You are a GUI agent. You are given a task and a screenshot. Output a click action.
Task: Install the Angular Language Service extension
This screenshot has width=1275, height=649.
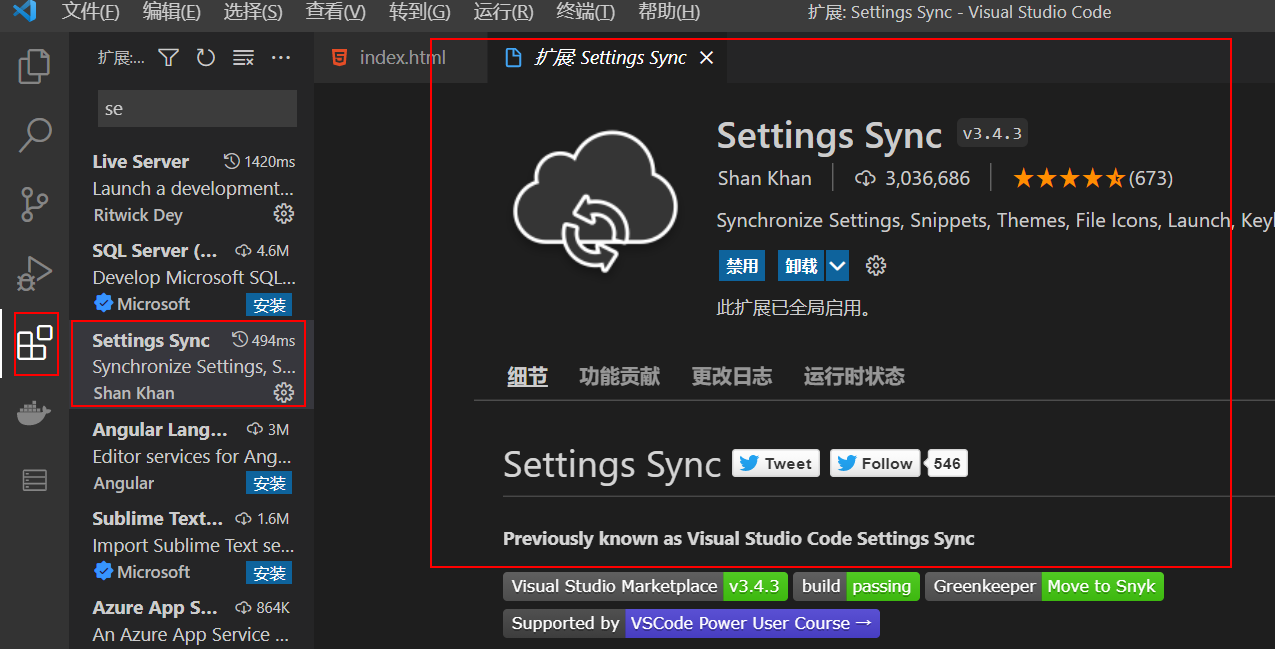tap(269, 484)
